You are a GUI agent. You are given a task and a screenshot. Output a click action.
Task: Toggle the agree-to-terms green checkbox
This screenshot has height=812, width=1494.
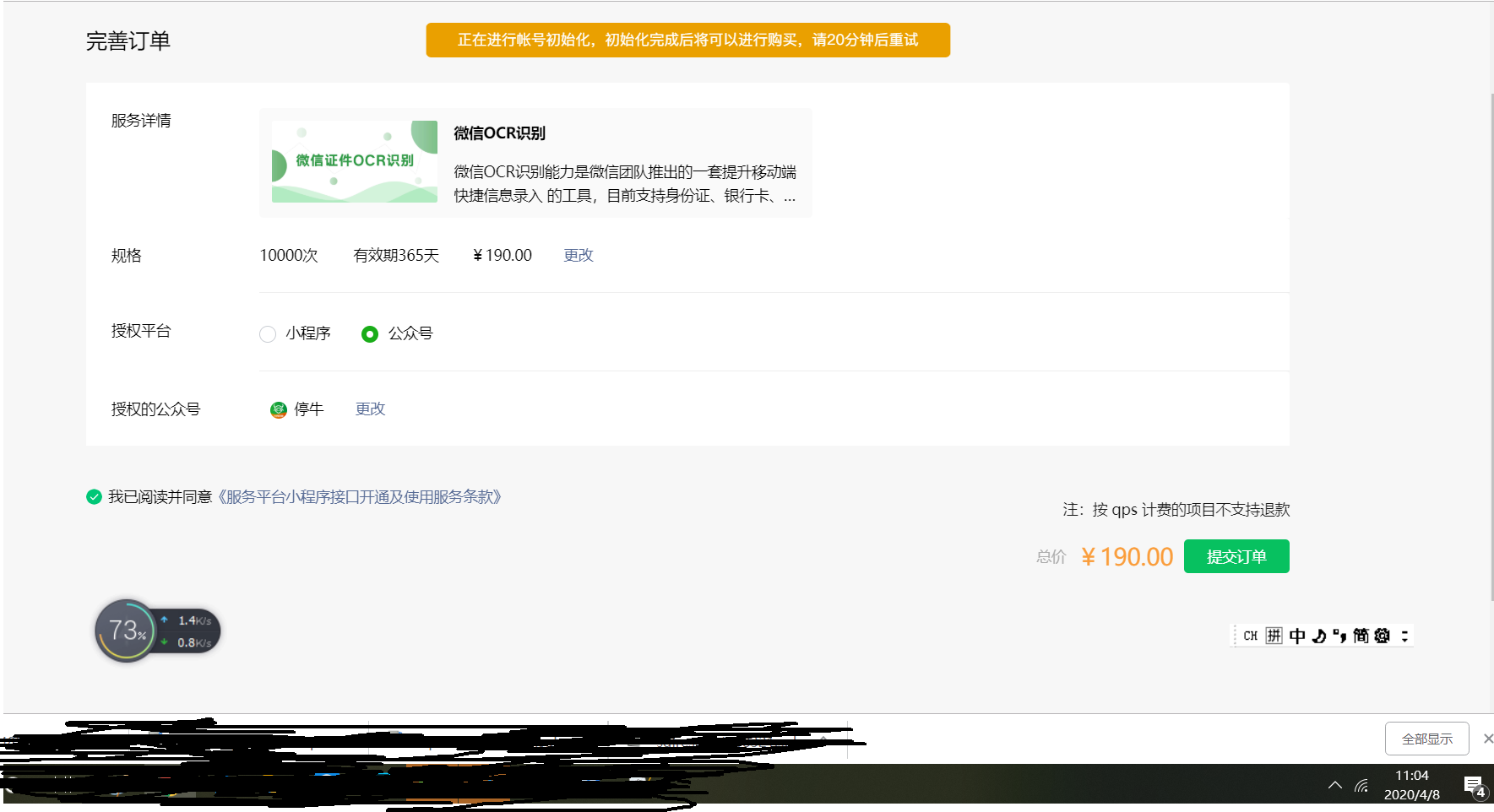point(94,497)
